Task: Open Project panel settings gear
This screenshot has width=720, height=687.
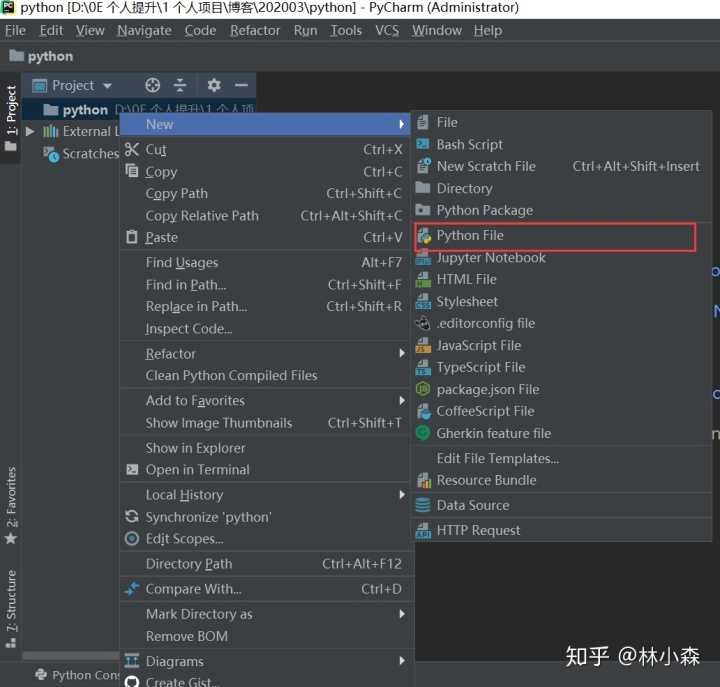Action: (214, 85)
